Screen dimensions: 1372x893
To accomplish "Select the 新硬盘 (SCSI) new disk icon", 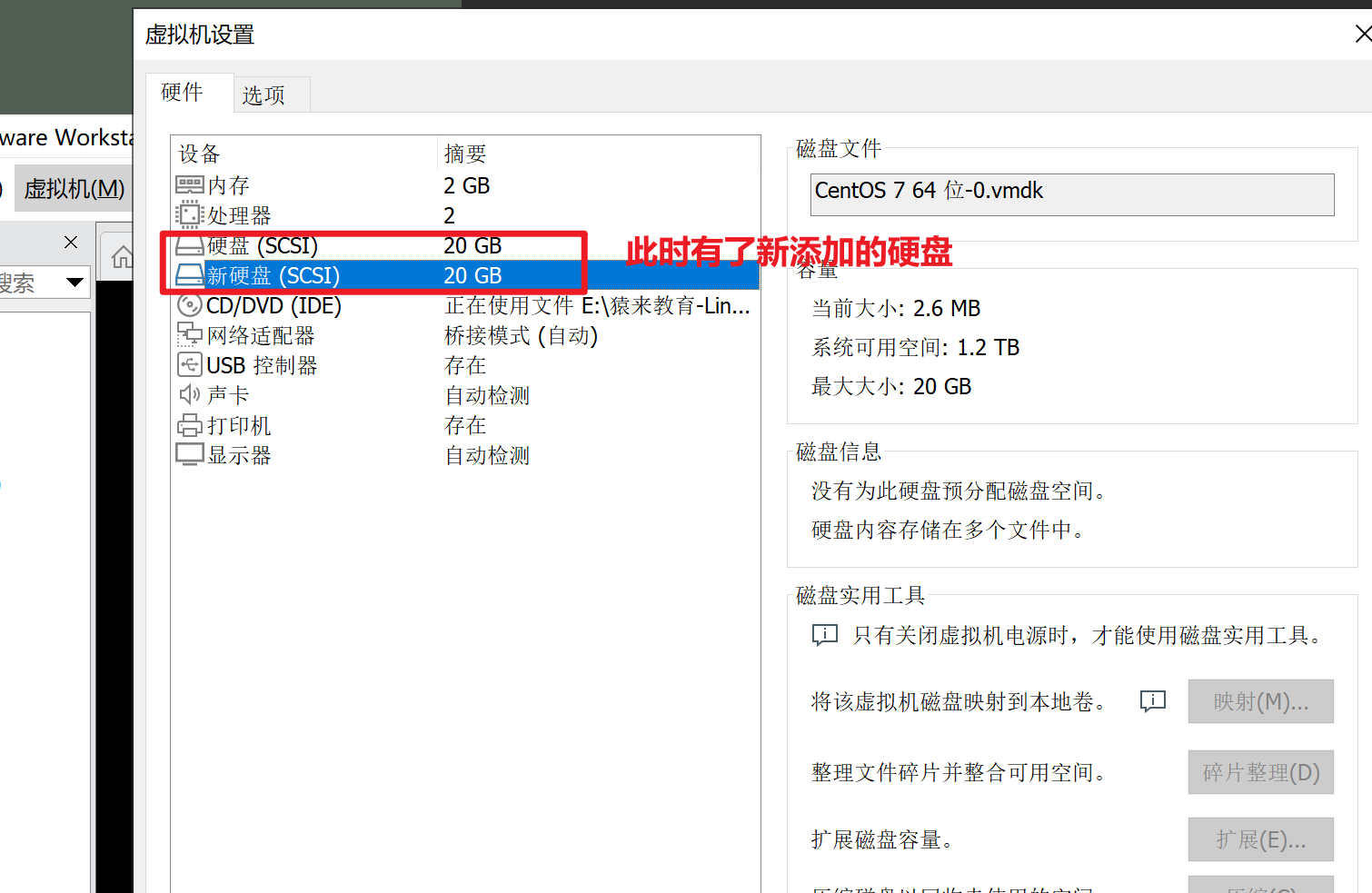I will (x=188, y=275).
